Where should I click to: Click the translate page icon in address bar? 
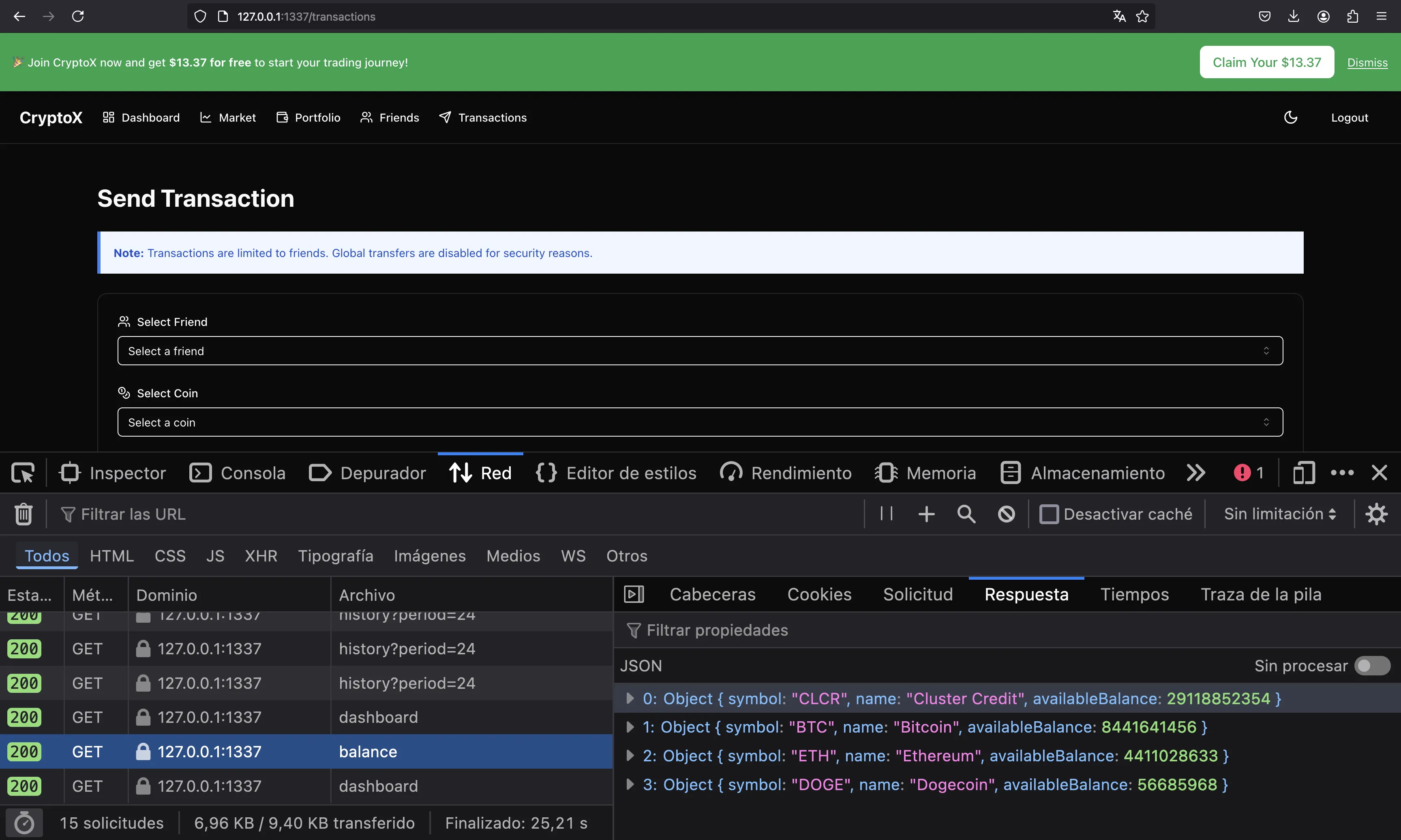[1119, 16]
